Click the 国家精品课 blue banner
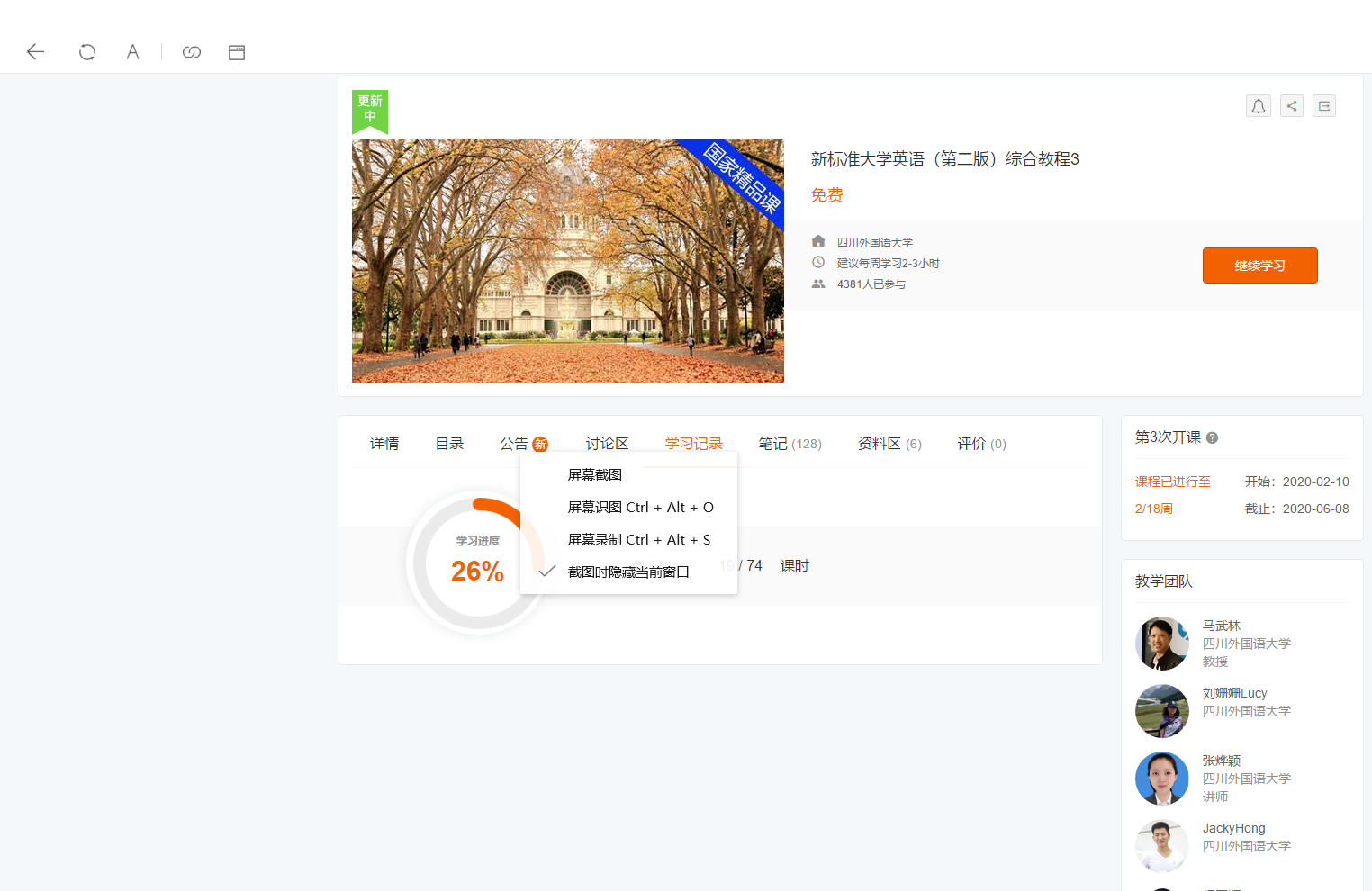This screenshot has height=891, width=1372. pyautogui.click(x=740, y=177)
